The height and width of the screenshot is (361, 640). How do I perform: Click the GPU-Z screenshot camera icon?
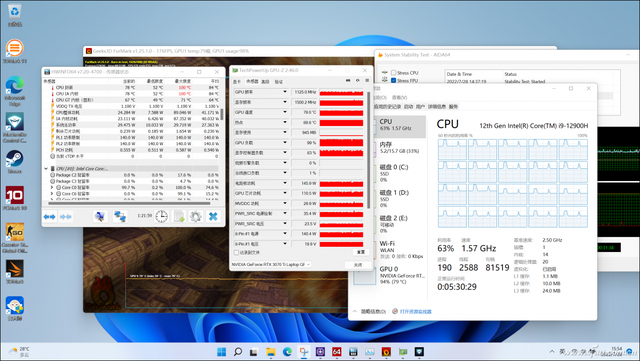coord(348,80)
